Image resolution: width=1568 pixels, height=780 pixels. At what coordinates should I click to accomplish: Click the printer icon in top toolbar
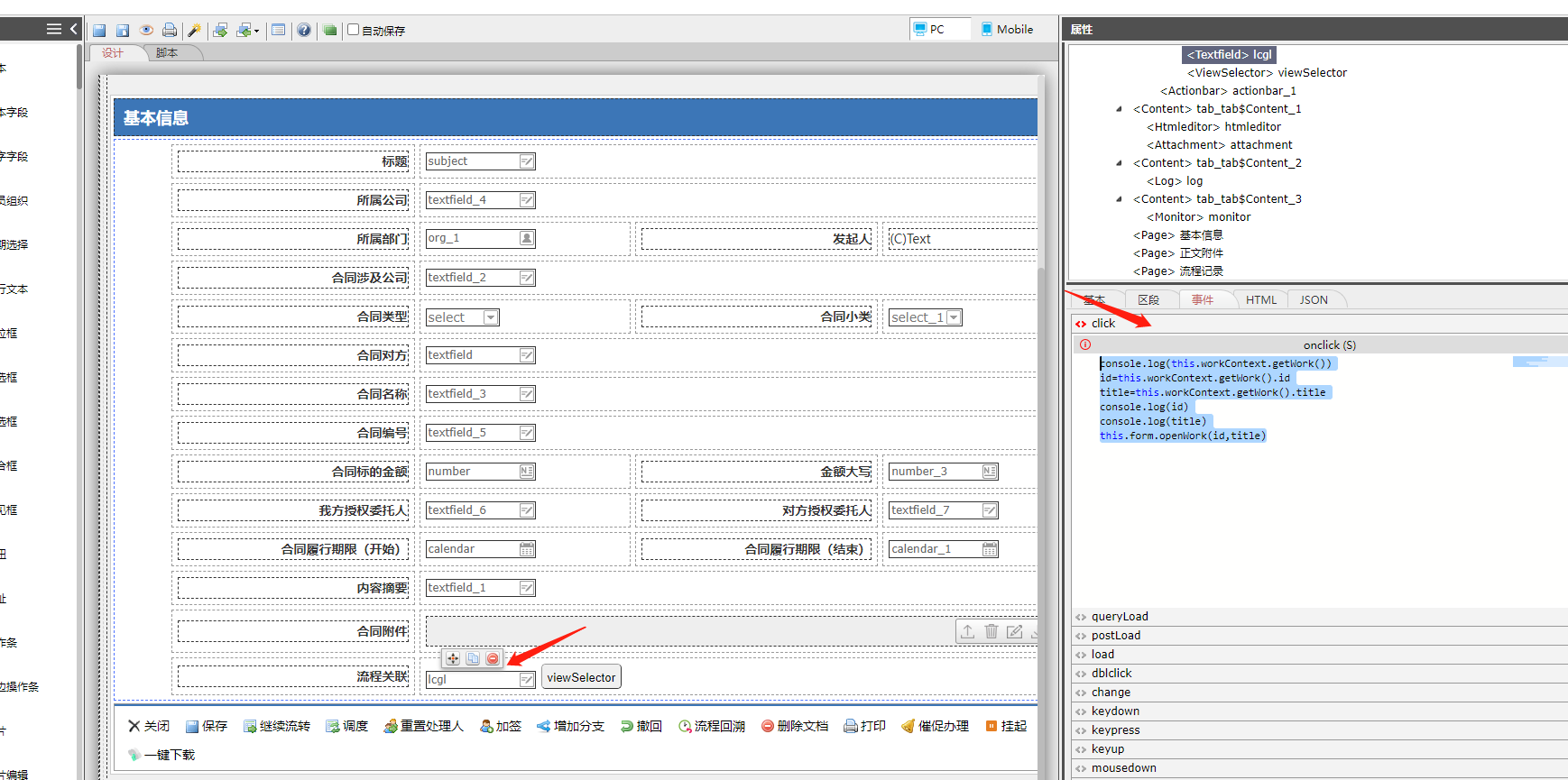point(169,31)
